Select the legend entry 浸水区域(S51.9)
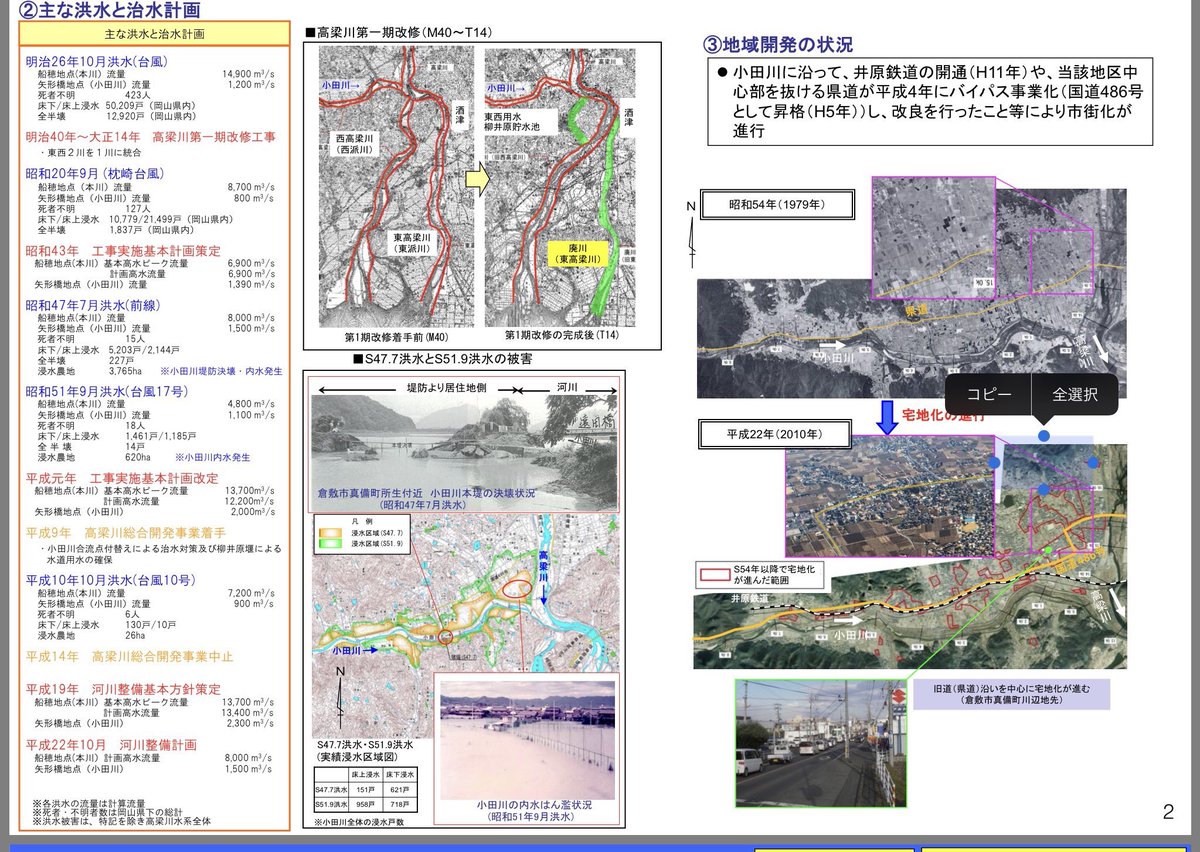The width and height of the screenshot is (1200, 852). pyautogui.click(x=378, y=546)
